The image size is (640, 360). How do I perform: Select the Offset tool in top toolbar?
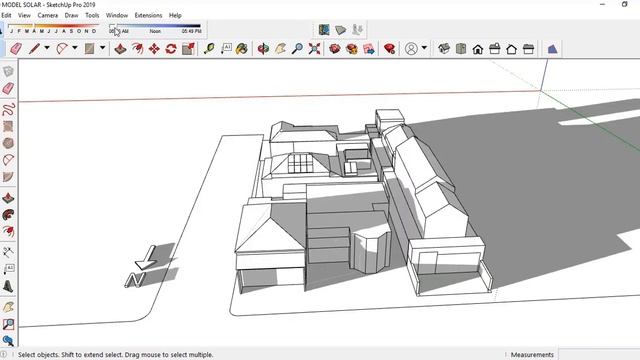[138, 49]
